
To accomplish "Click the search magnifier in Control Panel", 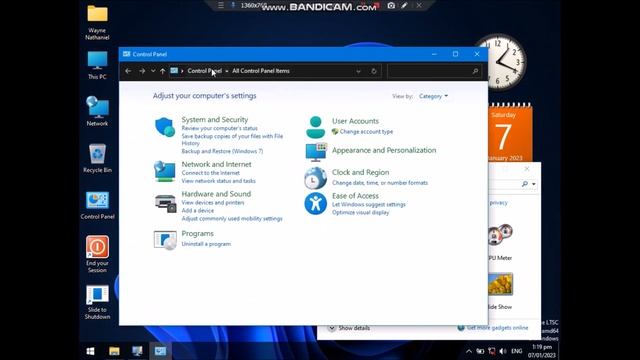I will 475,71.
